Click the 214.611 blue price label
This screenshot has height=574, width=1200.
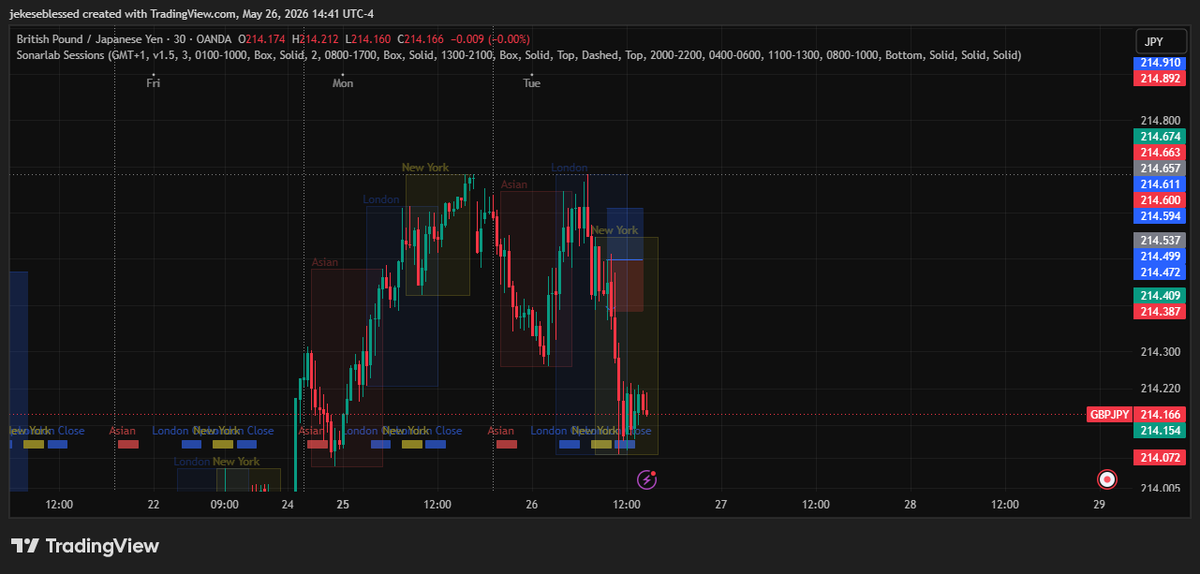pos(1160,184)
